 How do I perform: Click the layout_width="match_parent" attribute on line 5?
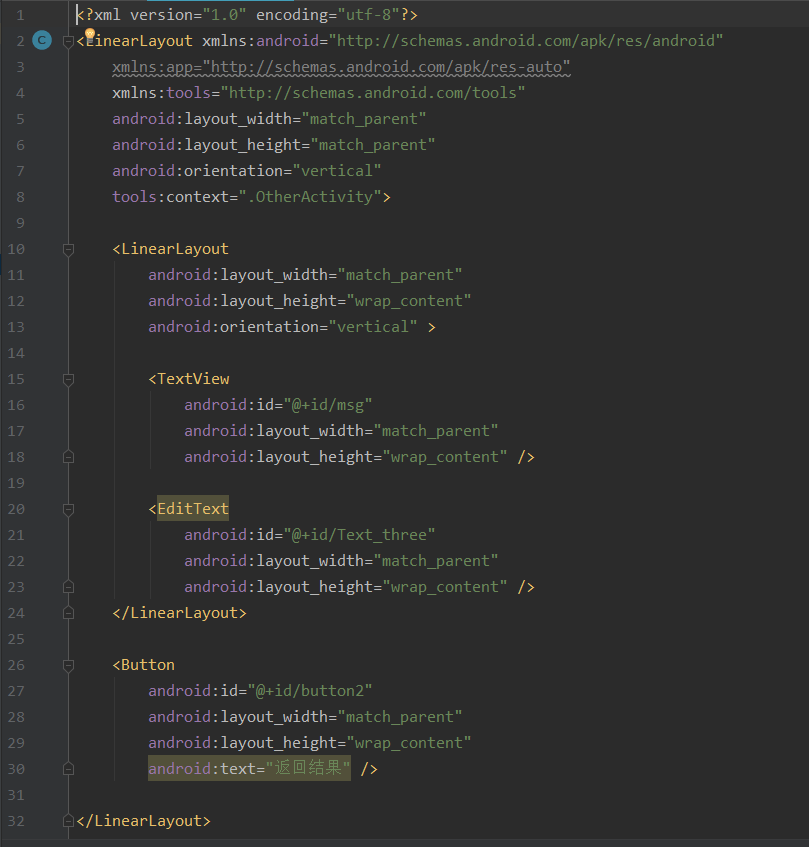[269, 119]
